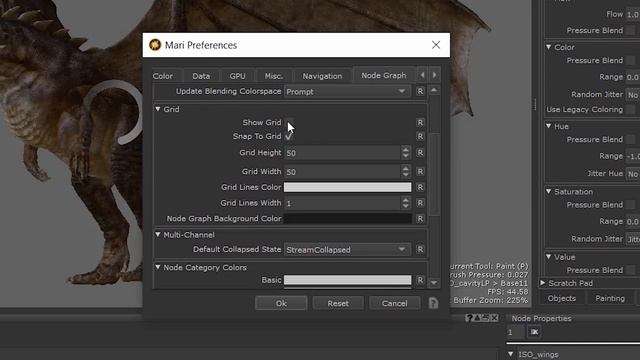Switch to the Objects palette tab

(x=562, y=298)
